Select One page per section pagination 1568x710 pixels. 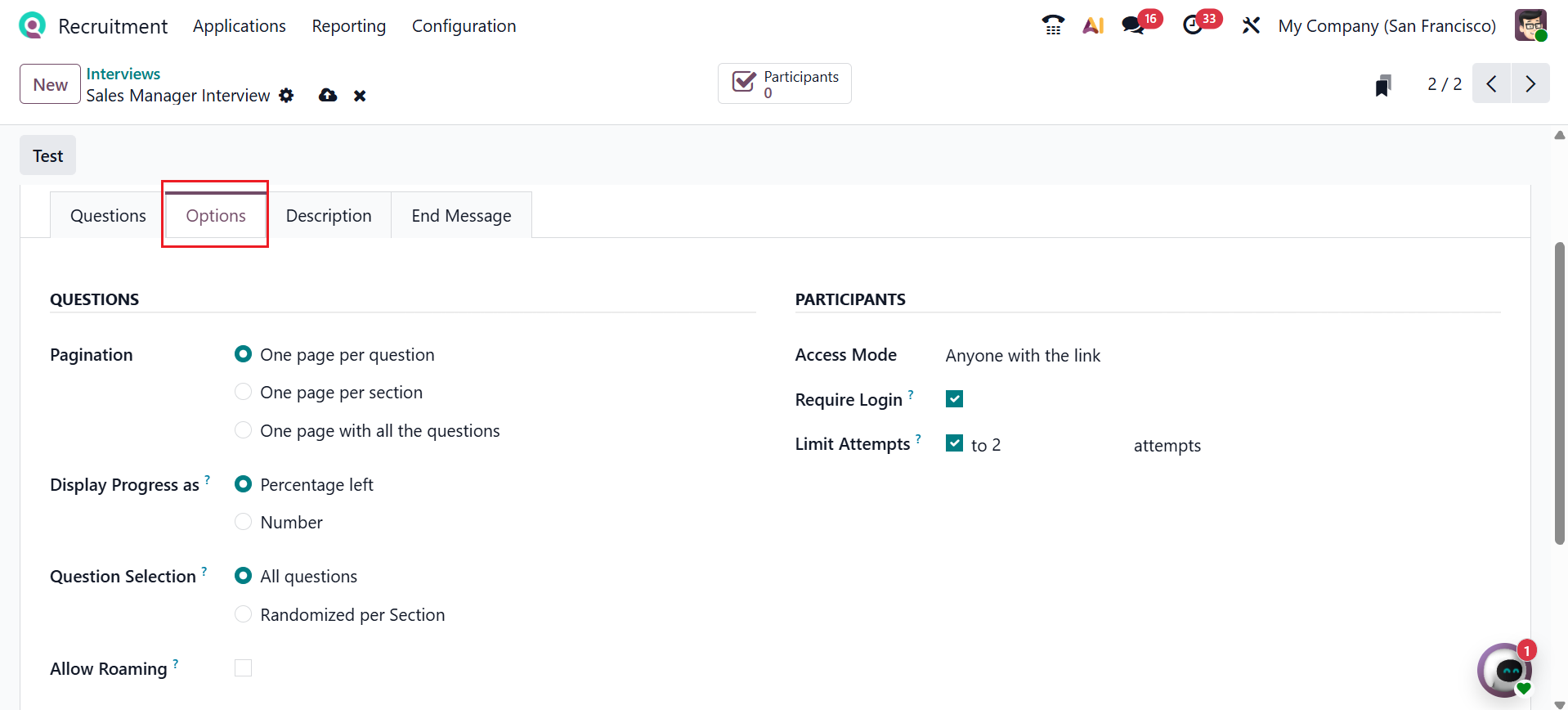pos(243,393)
